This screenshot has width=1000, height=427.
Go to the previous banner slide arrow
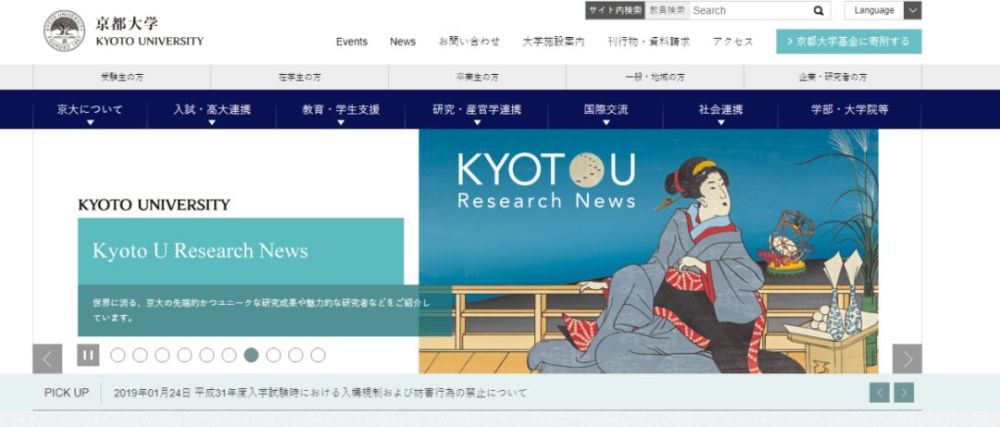coord(48,359)
